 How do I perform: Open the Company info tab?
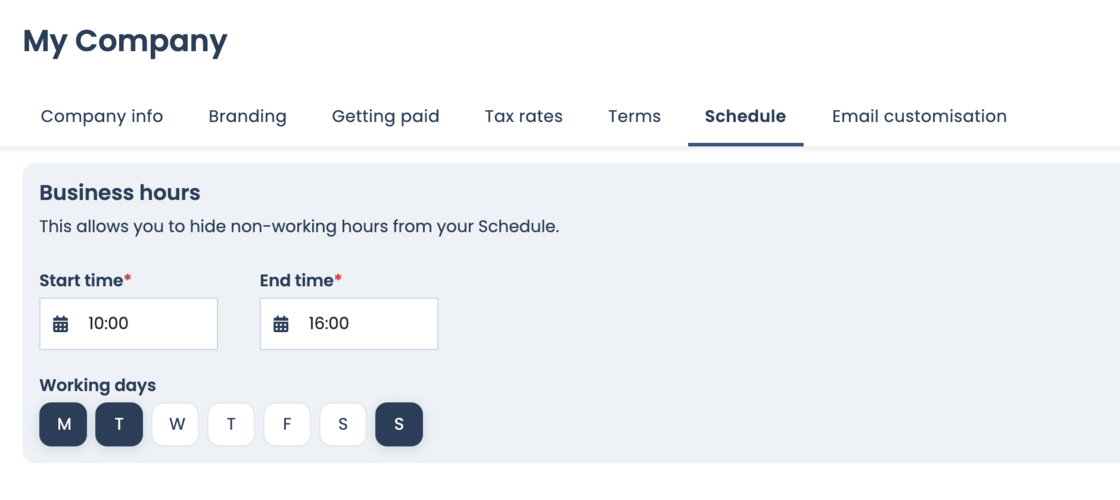(102, 116)
